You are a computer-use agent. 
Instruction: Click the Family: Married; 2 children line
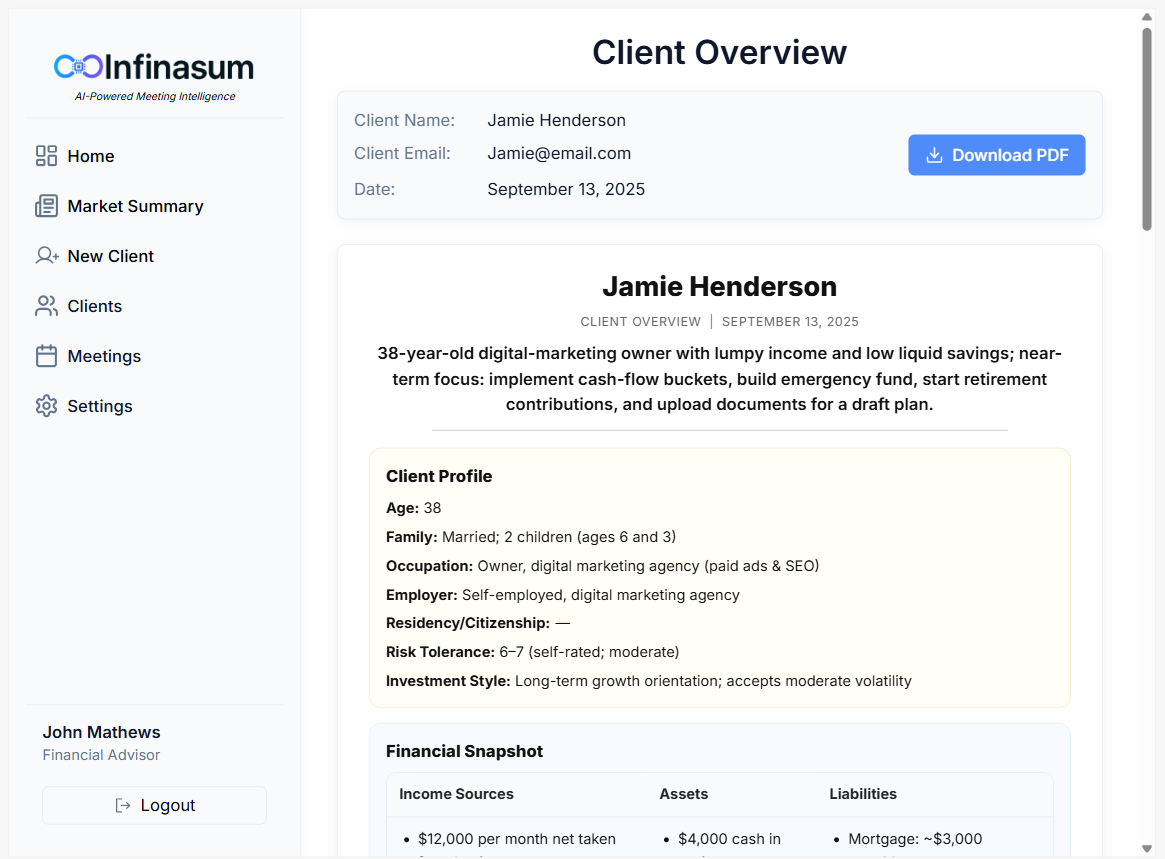pos(530,537)
